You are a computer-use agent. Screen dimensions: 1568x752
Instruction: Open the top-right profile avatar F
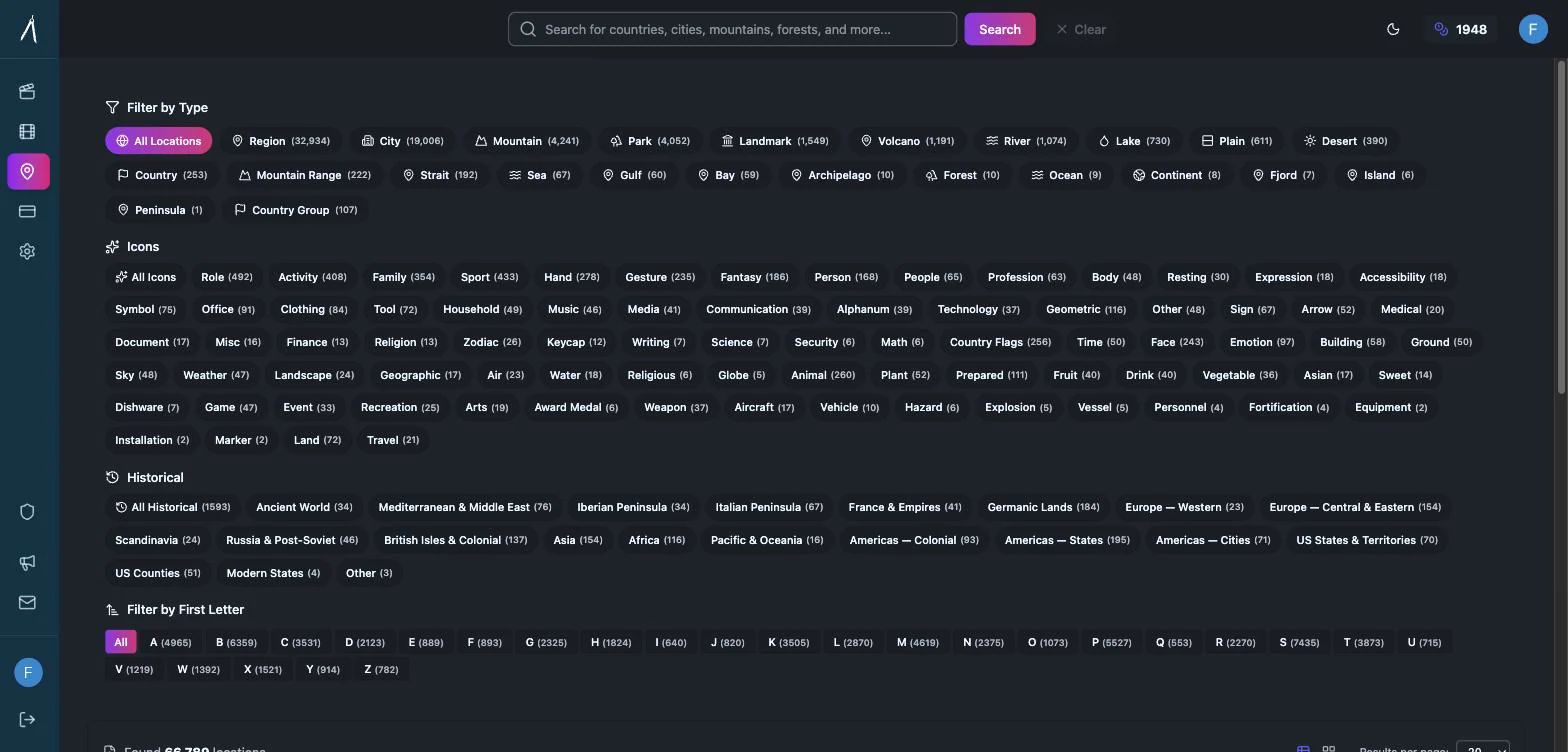coord(1533,29)
